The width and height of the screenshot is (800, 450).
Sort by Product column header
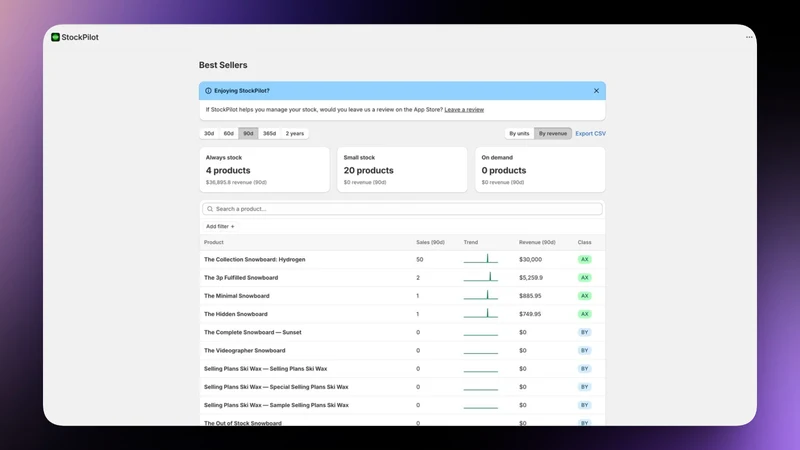coord(214,242)
